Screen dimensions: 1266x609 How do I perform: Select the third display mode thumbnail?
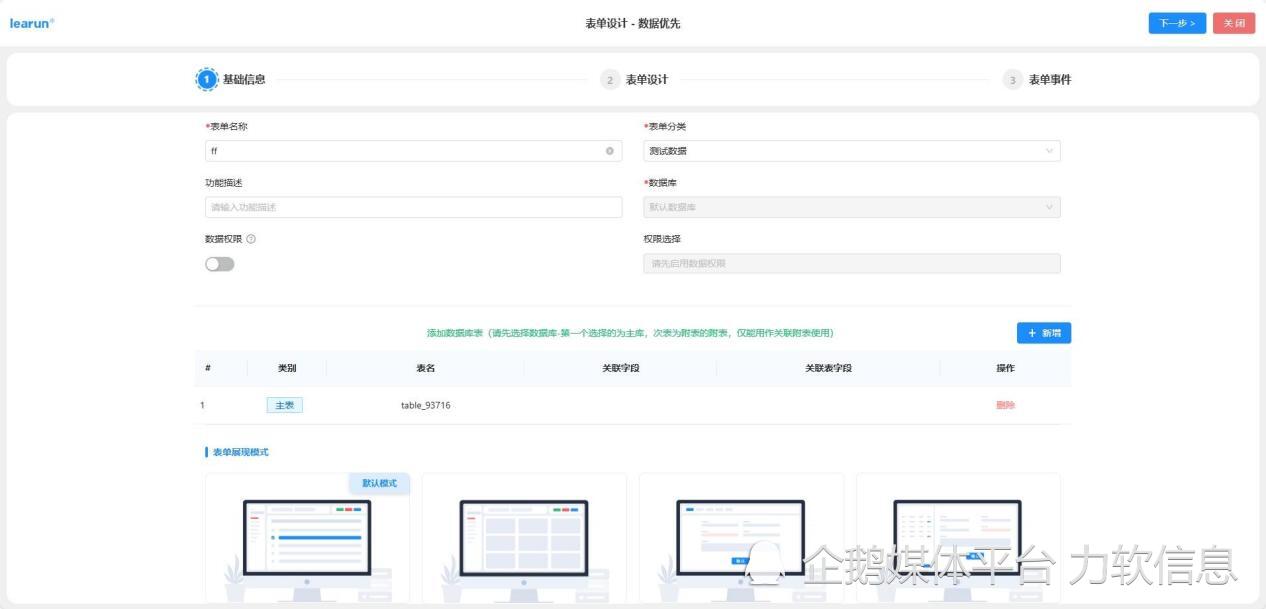(741, 538)
